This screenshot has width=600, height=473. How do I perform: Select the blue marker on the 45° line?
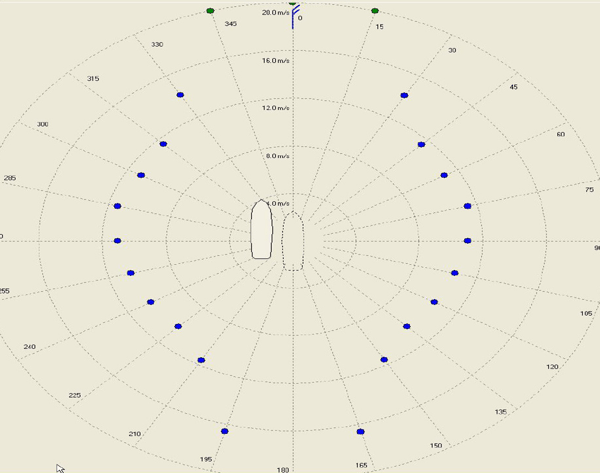coord(421,144)
